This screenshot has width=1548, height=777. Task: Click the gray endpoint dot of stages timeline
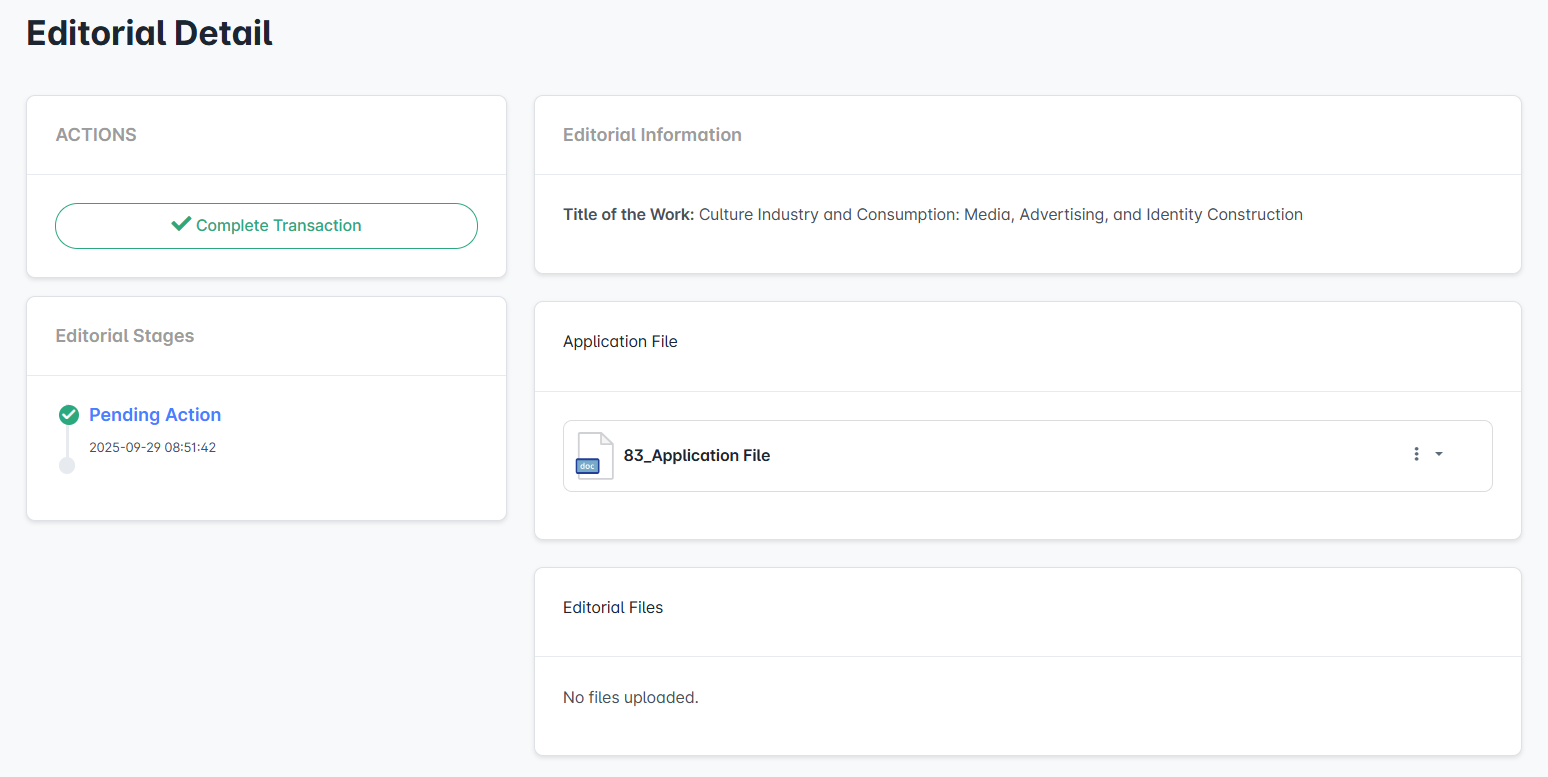67,465
